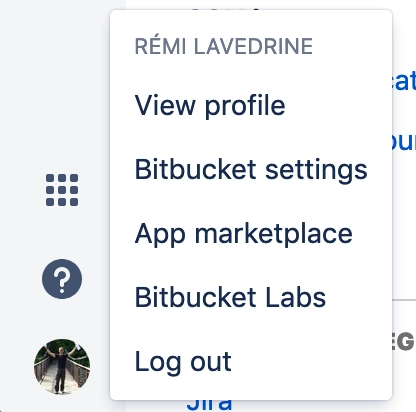
Task: Open Bitbucket settings menu entry
Action: click(x=251, y=169)
